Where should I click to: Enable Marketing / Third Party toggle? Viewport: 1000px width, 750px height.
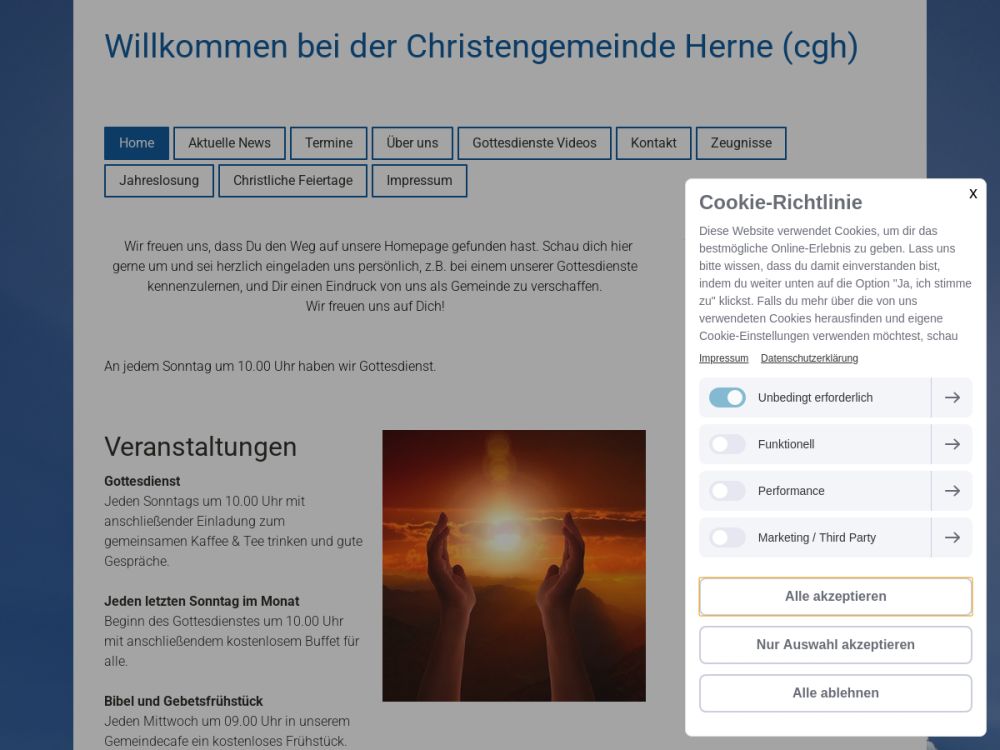pyautogui.click(x=727, y=538)
